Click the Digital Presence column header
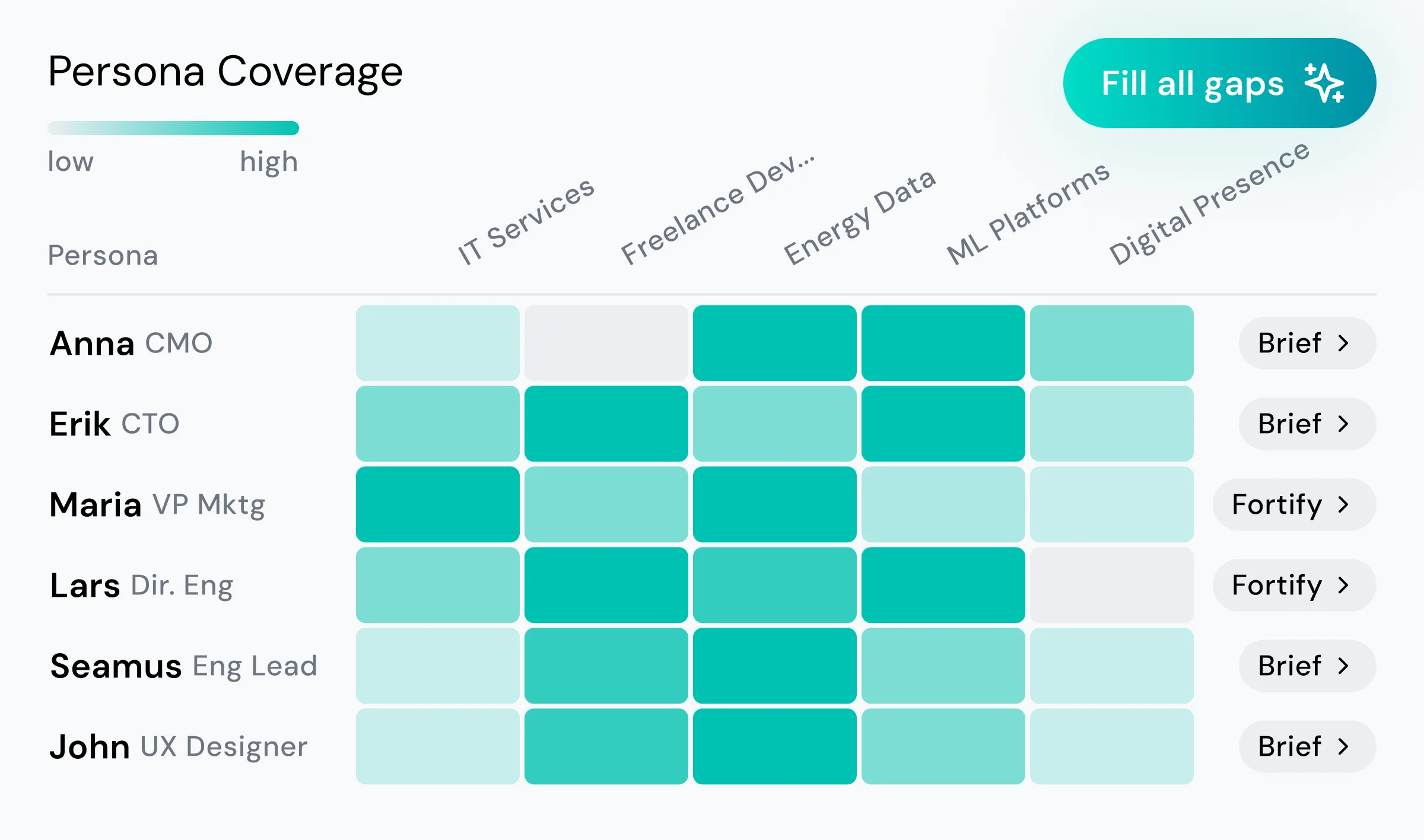 tap(1208, 203)
